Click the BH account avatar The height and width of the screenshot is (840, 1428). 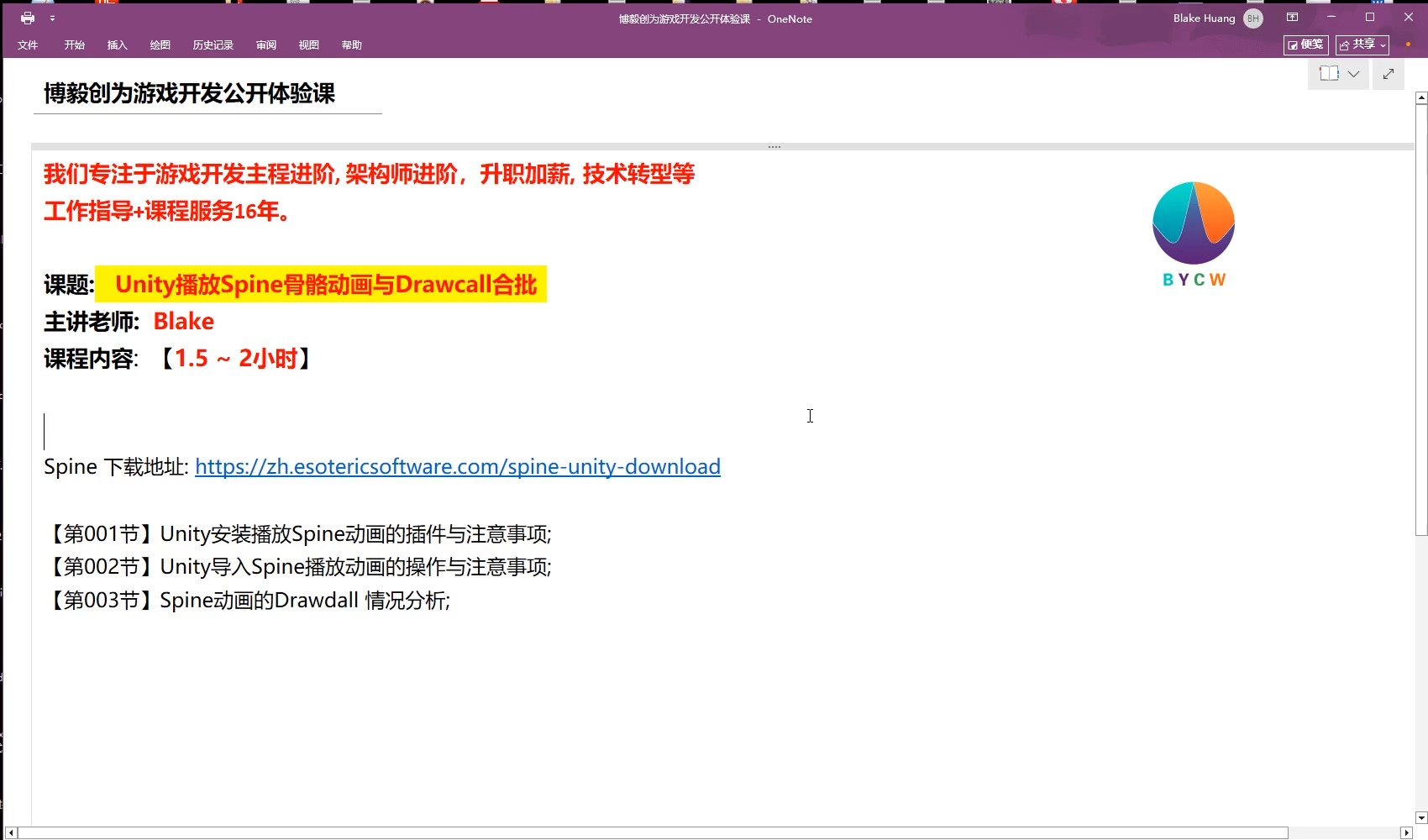pyautogui.click(x=1252, y=18)
